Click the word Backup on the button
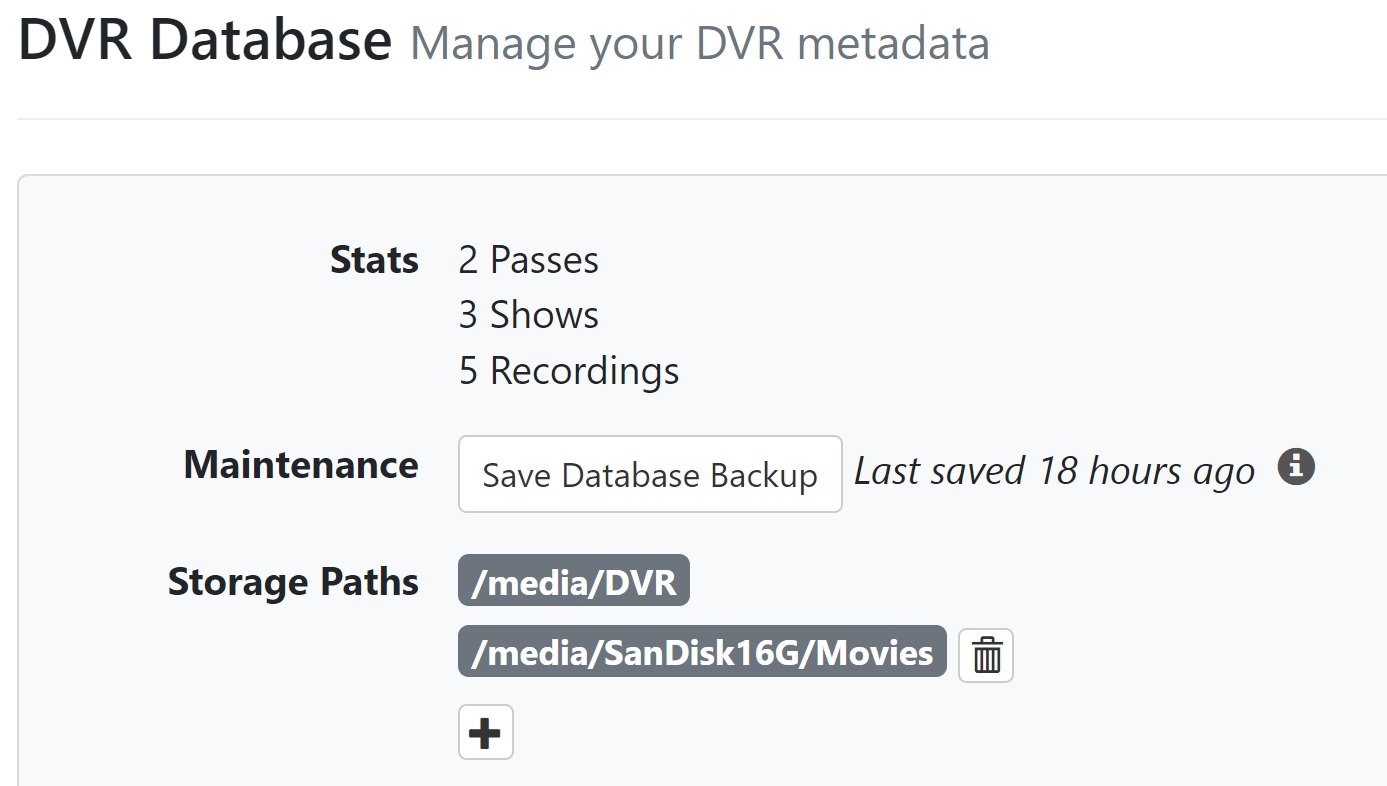 [x=763, y=475]
